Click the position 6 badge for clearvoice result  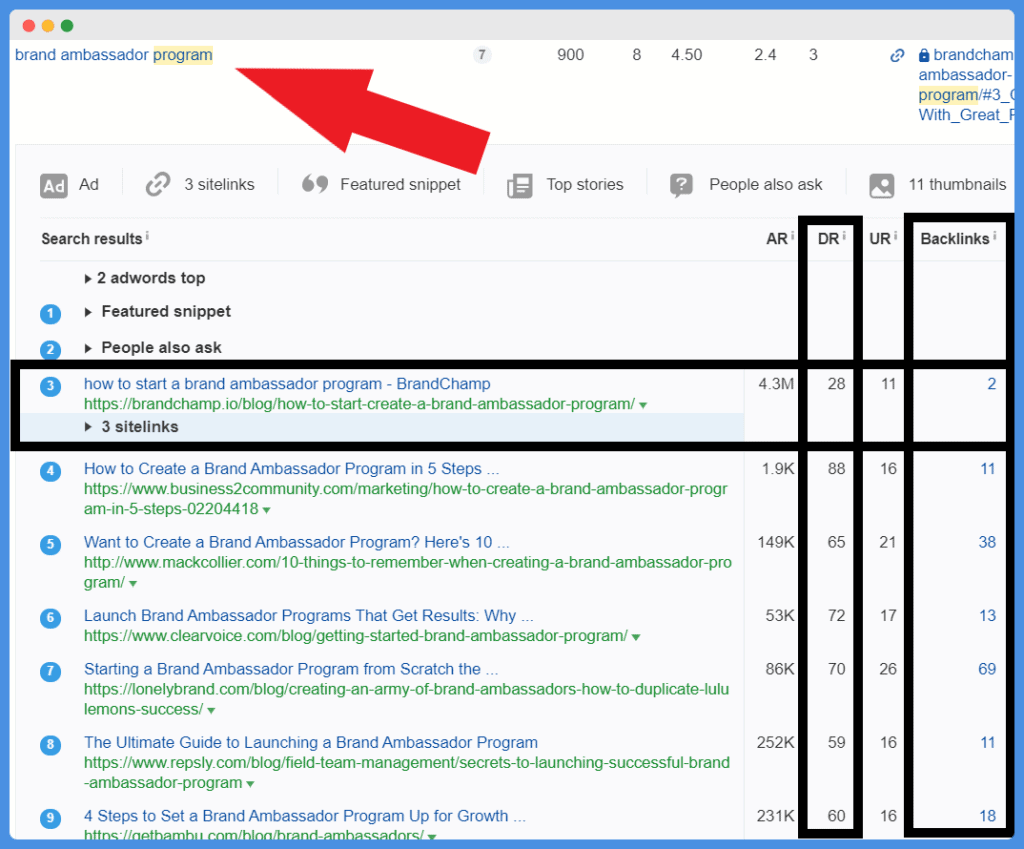(x=50, y=618)
